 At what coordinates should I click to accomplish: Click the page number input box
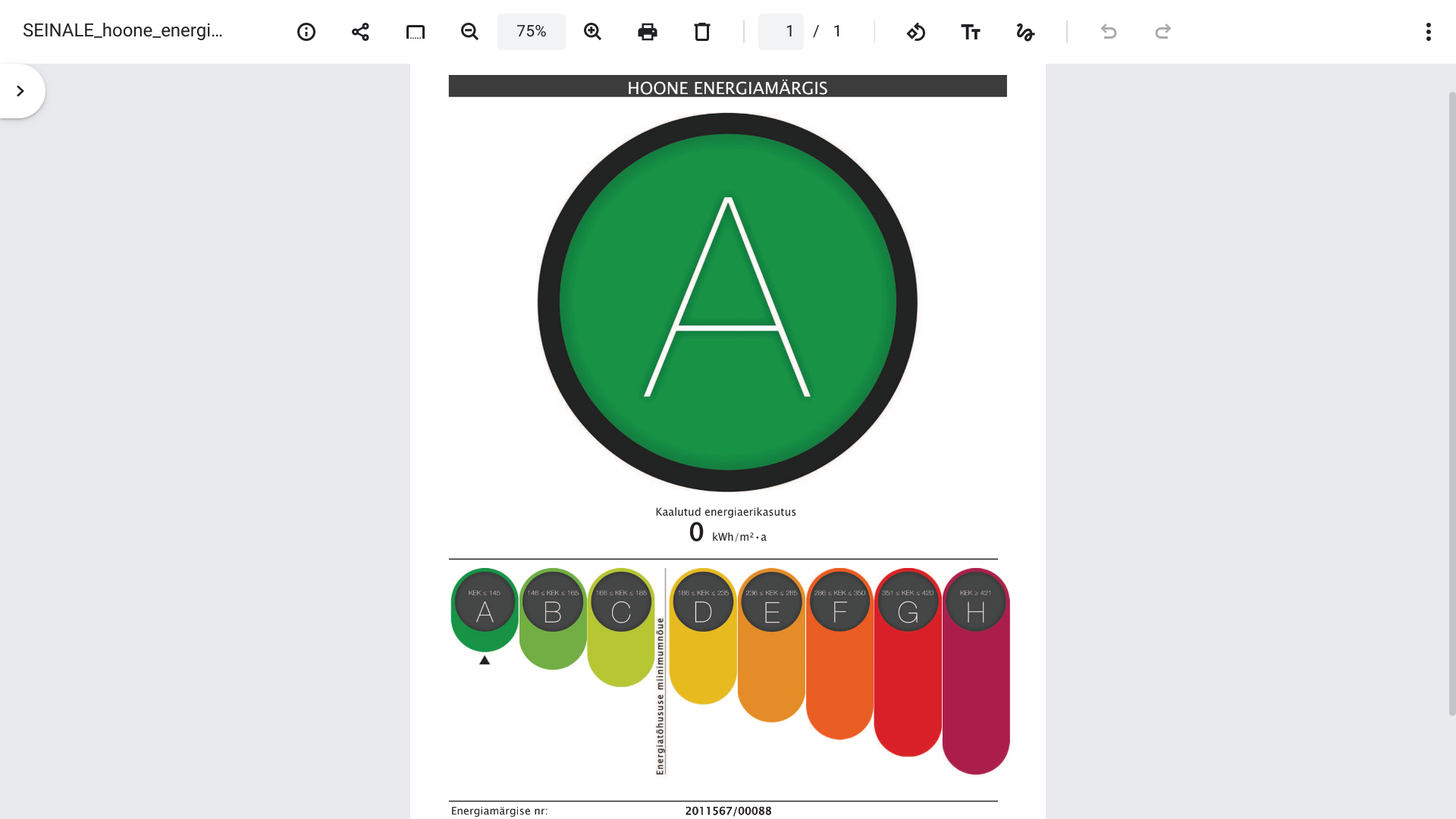(x=781, y=32)
